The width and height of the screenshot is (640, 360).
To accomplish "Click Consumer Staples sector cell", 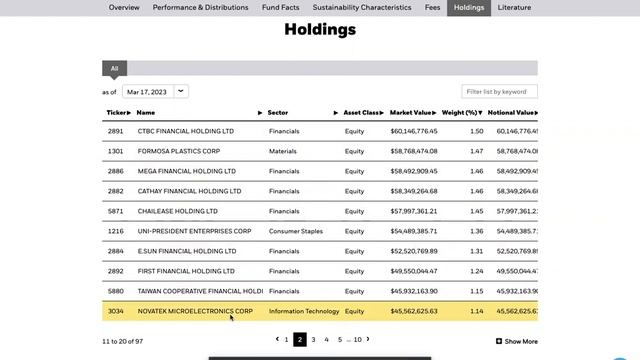I will (296, 231).
